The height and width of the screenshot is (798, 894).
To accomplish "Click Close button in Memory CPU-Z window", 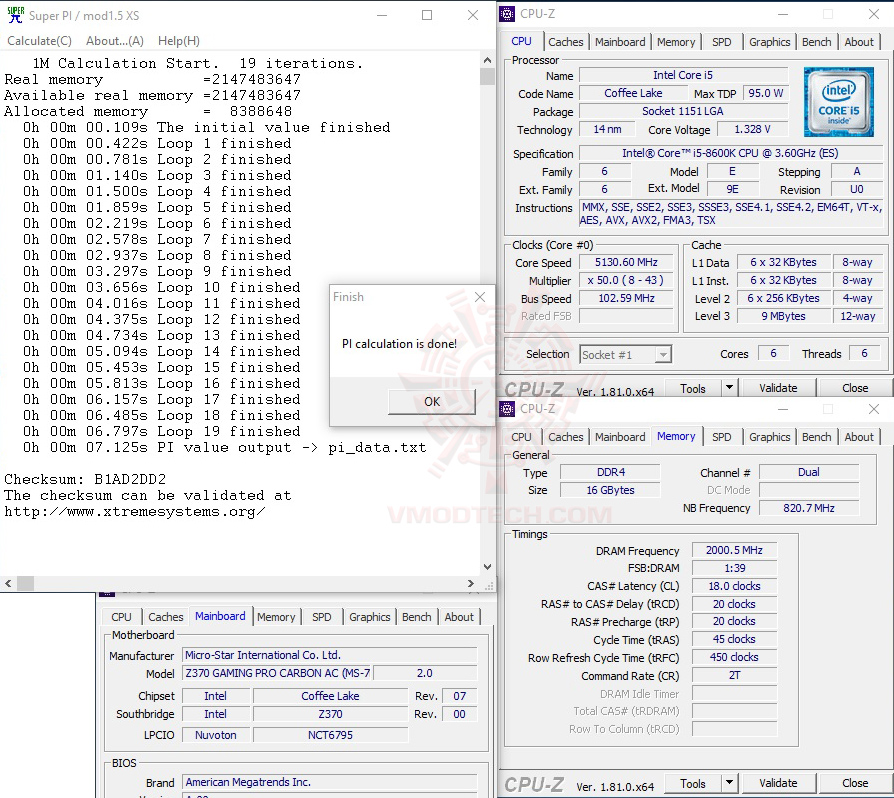I will pos(855,784).
